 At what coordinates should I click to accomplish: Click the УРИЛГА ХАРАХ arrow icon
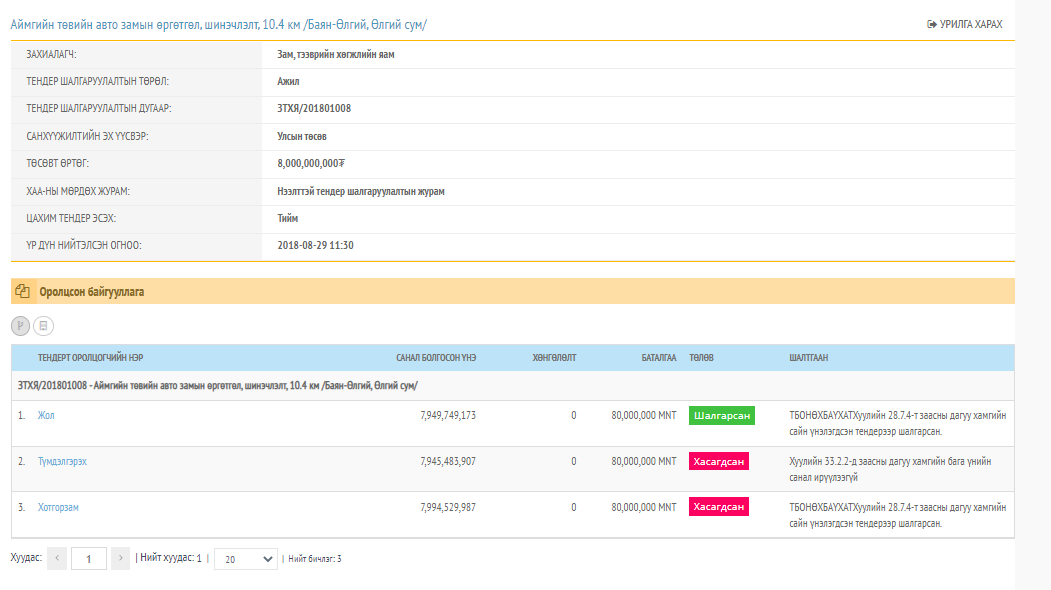pos(932,24)
